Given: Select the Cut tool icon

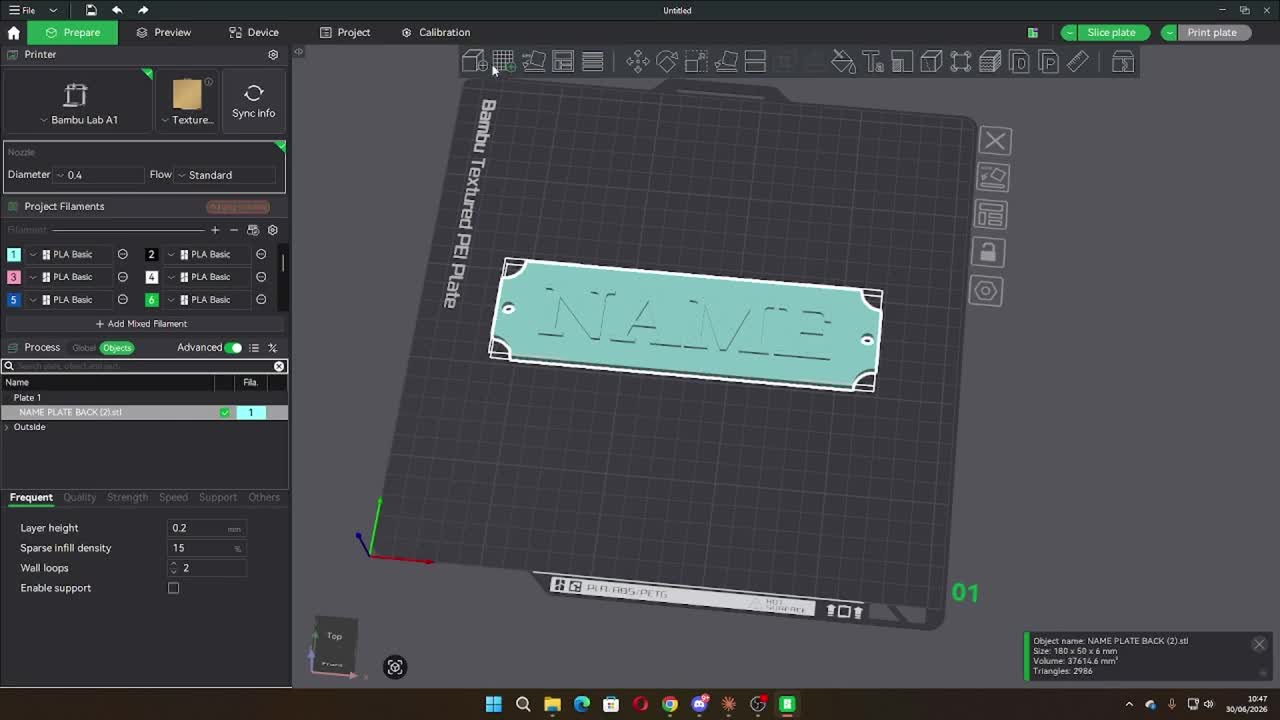Looking at the screenshot, I should (755, 62).
